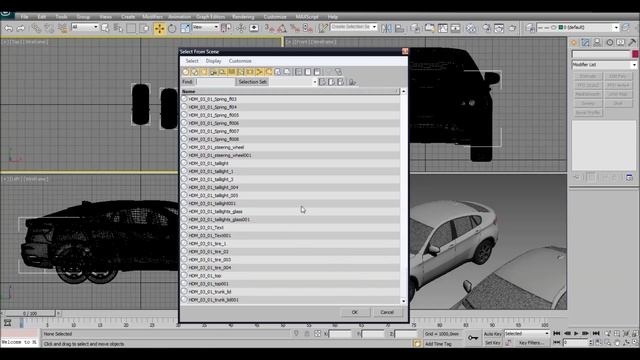640x360 pixels.
Task: Activate the Select and Move tool
Action: click(159, 28)
